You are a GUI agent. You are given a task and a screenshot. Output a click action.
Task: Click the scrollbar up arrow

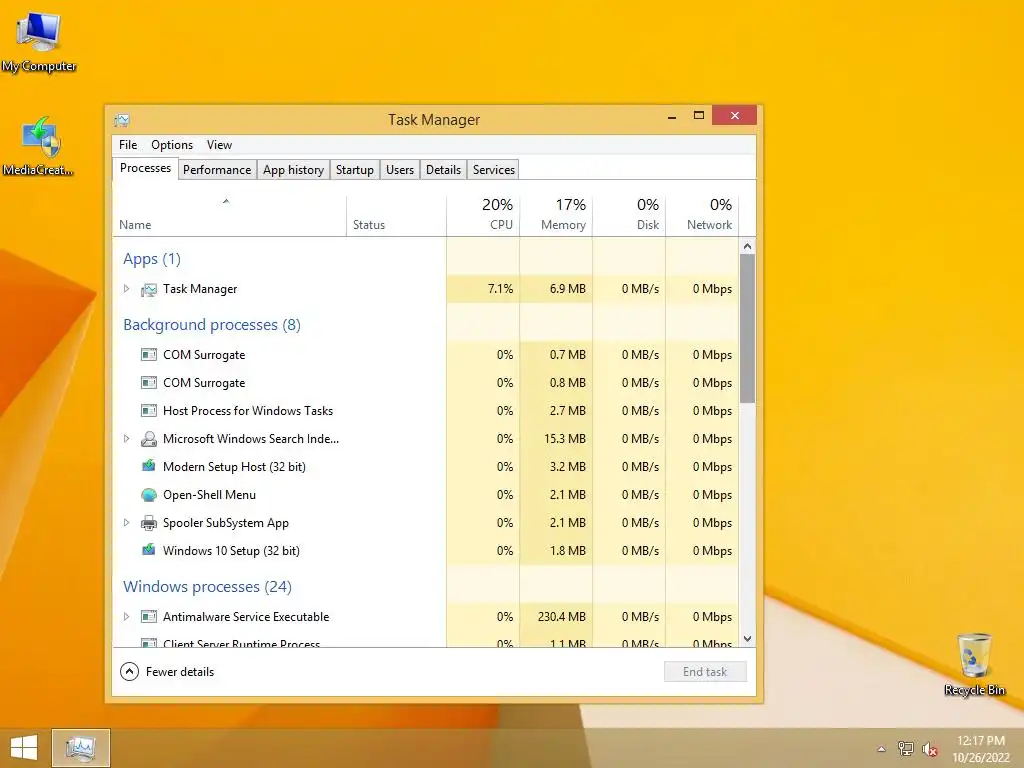pos(748,246)
